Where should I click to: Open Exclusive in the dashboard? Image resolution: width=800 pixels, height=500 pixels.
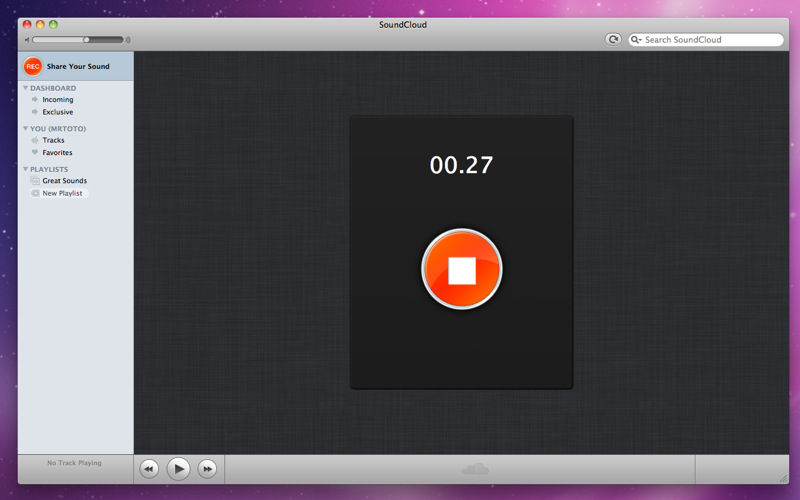point(58,112)
